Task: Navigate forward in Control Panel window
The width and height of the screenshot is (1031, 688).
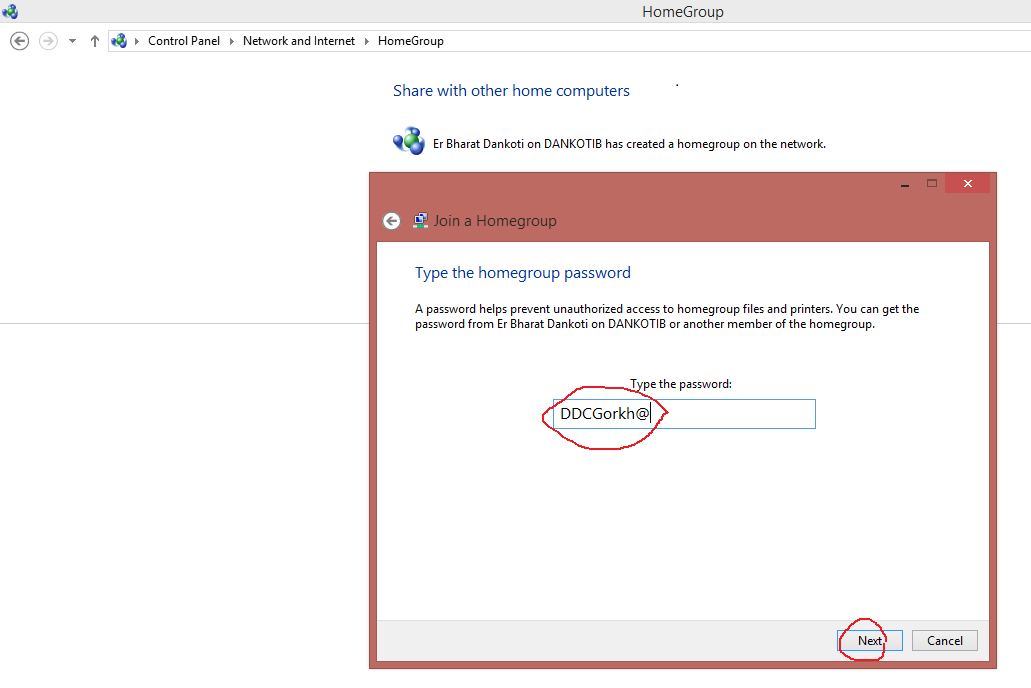Action: [x=48, y=41]
